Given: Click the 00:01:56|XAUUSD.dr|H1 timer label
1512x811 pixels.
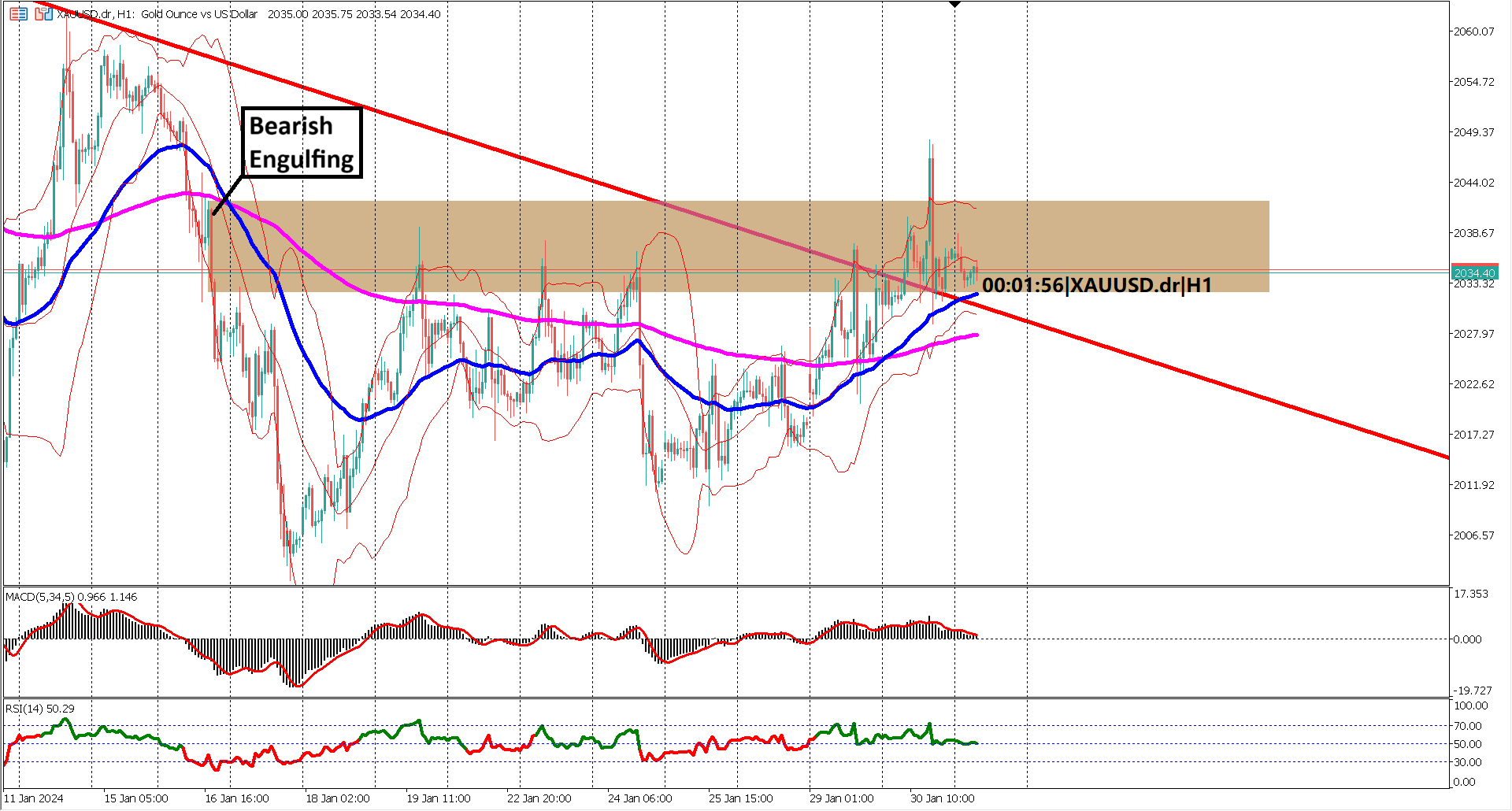Looking at the screenshot, I should [1099, 286].
